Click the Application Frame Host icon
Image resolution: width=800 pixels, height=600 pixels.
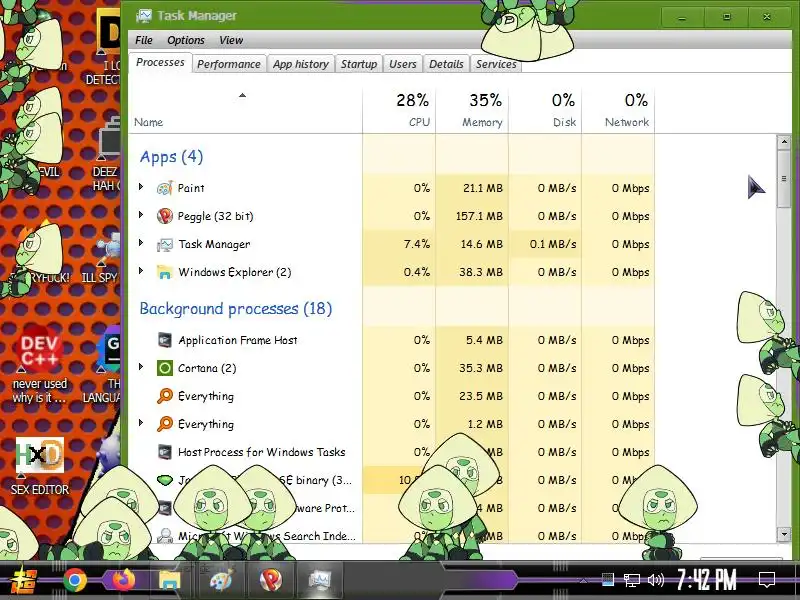pos(165,340)
